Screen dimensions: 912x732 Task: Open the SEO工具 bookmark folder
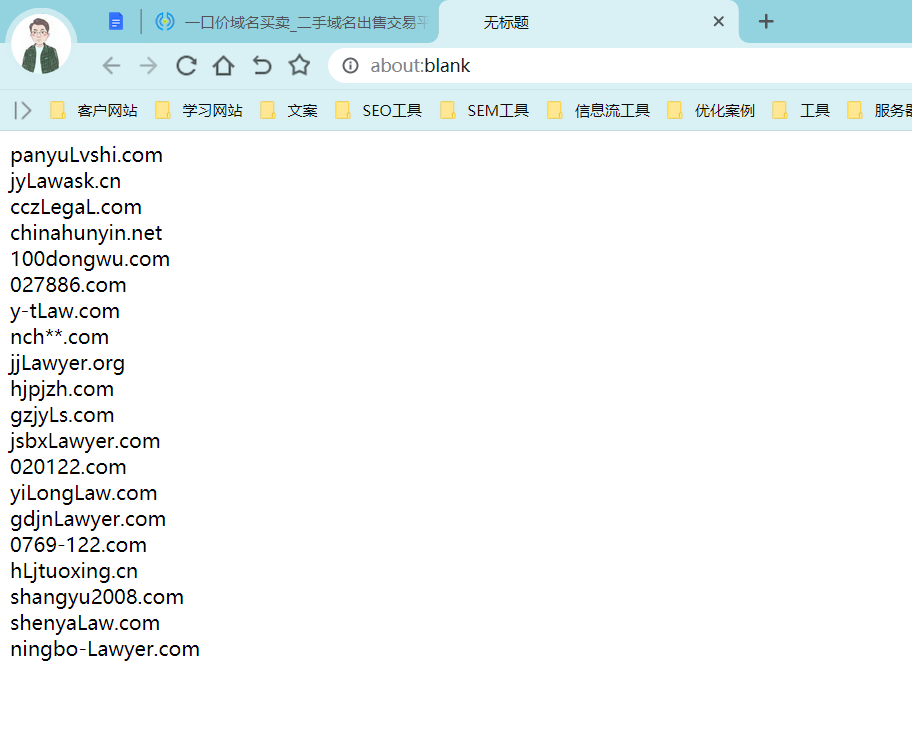[x=379, y=110]
